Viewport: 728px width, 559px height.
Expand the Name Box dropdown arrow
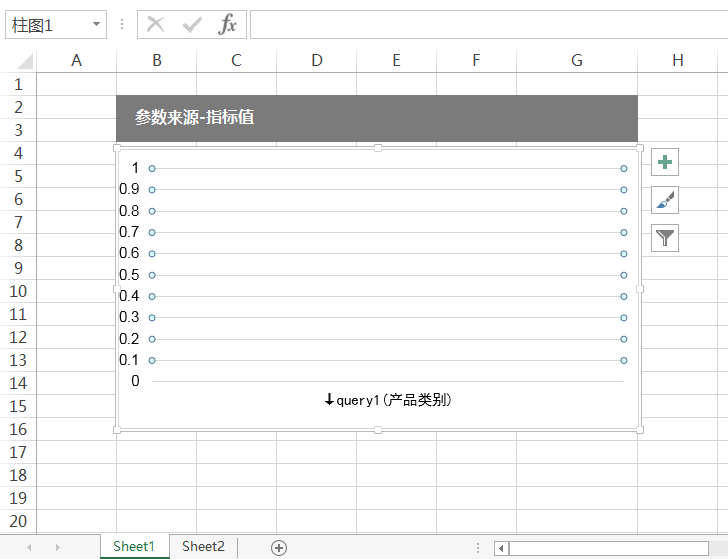[x=96, y=24]
